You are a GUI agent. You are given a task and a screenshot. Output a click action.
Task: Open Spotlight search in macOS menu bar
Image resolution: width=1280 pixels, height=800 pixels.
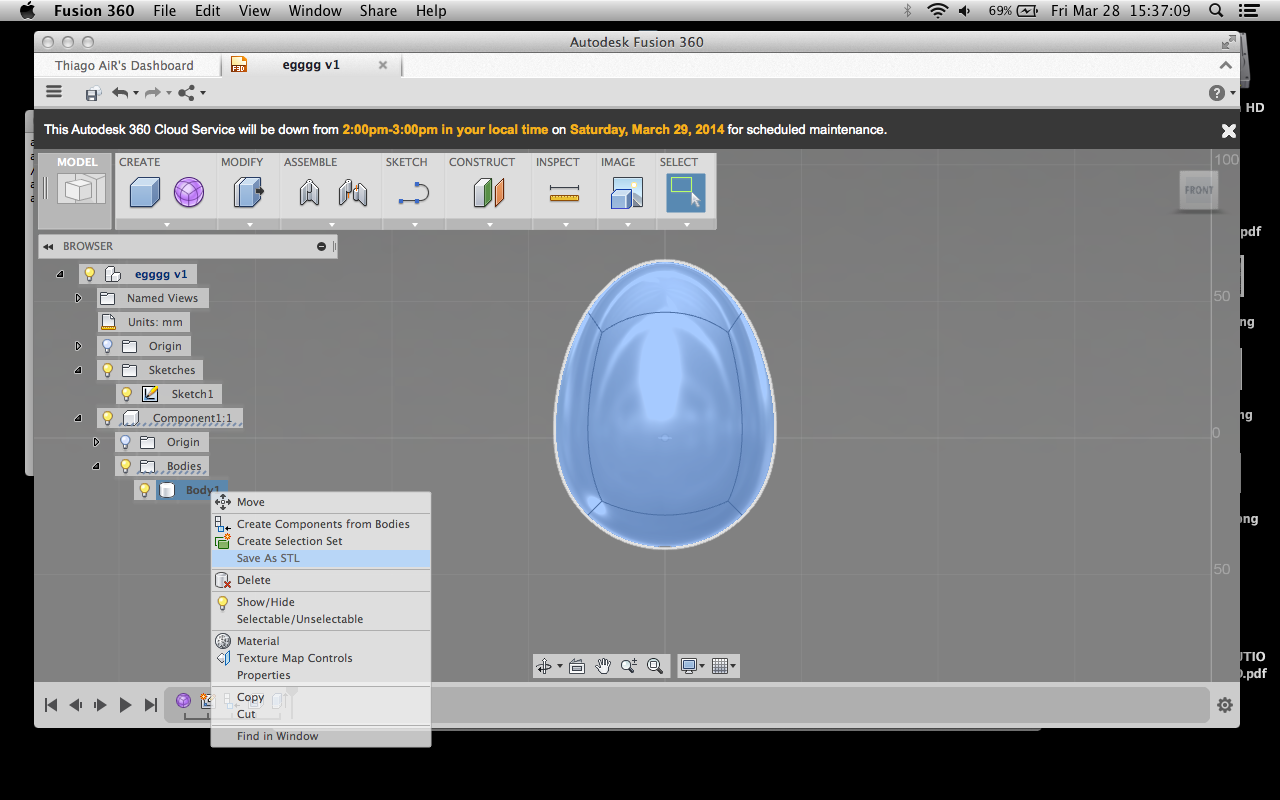pyautogui.click(x=1216, y=11)
